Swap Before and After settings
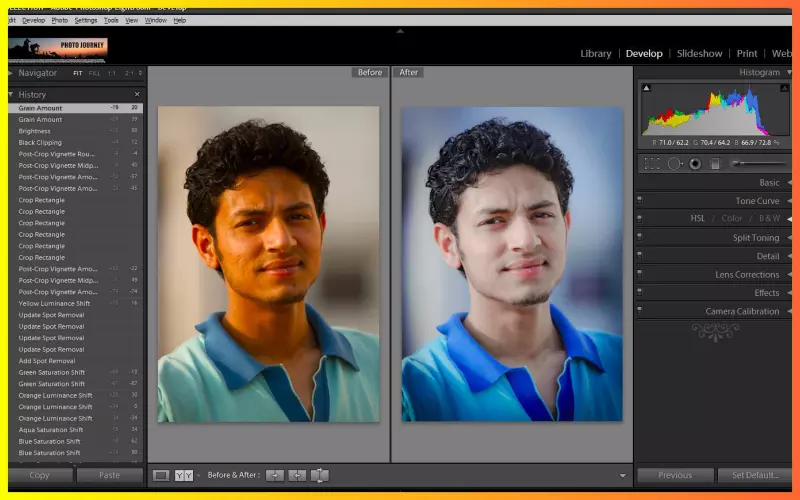Viewport: 800px width, 500px height. 319,476
